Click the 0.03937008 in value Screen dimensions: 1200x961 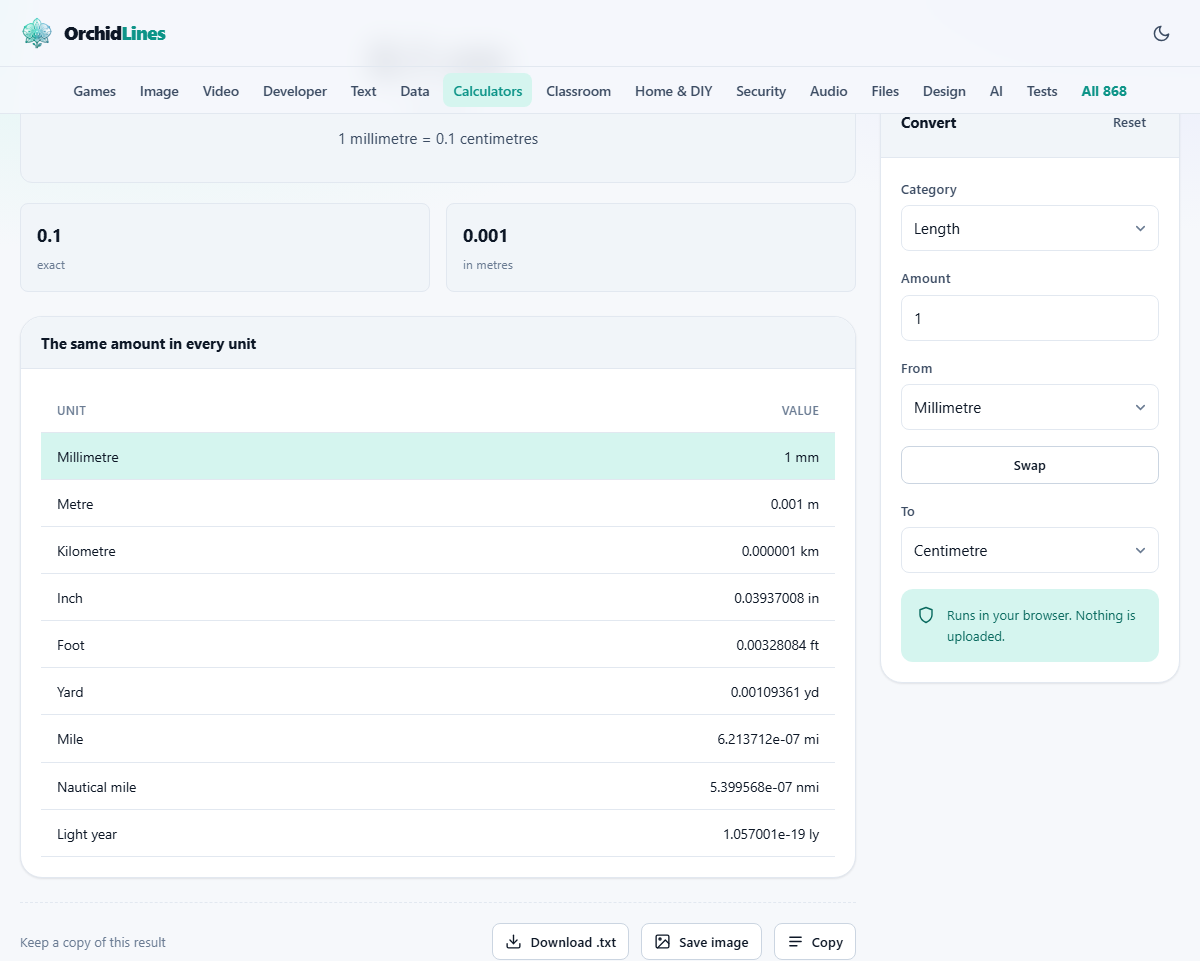click(x=776, y=598)
